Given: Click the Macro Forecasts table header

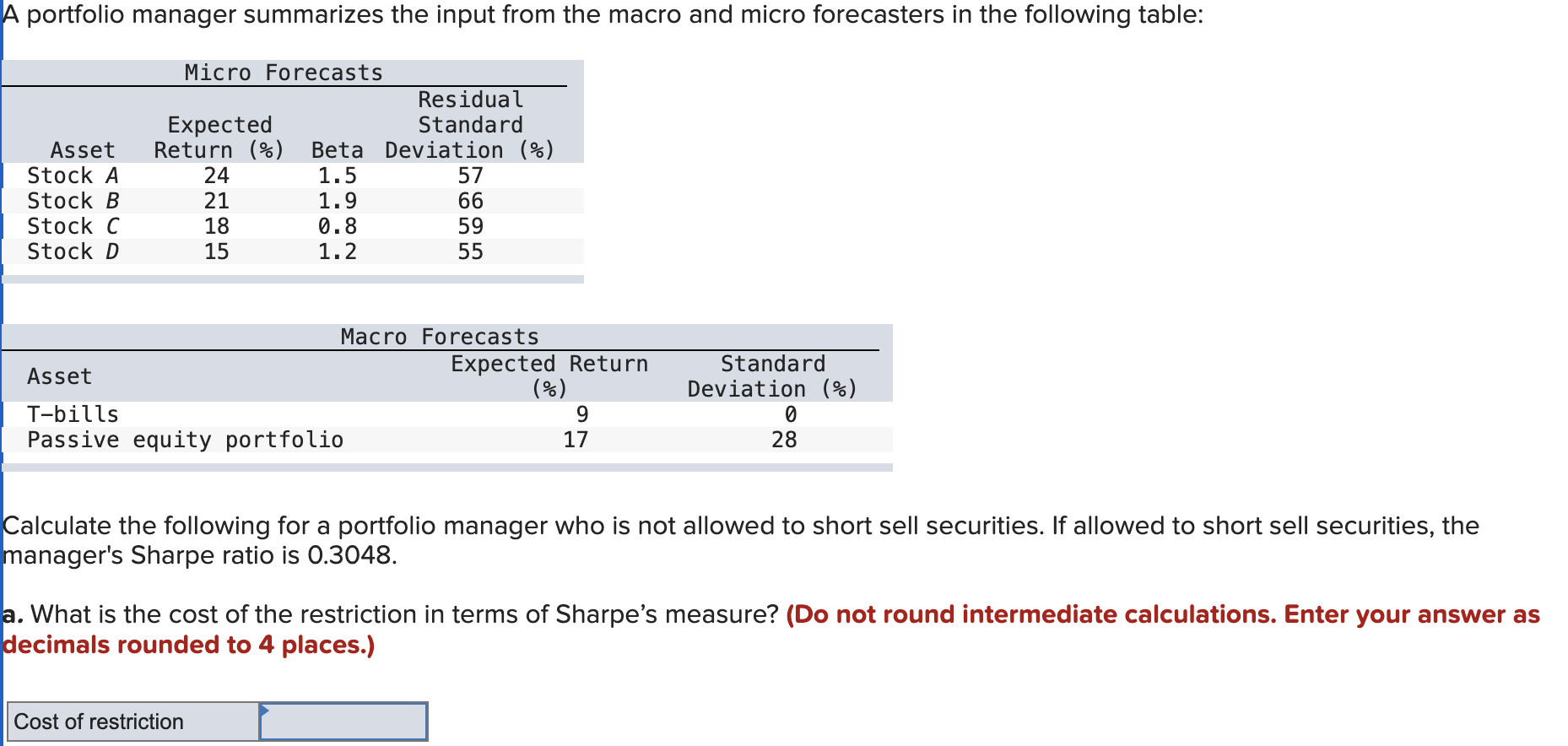Looking at the screenshot, I should click(438, 336).
